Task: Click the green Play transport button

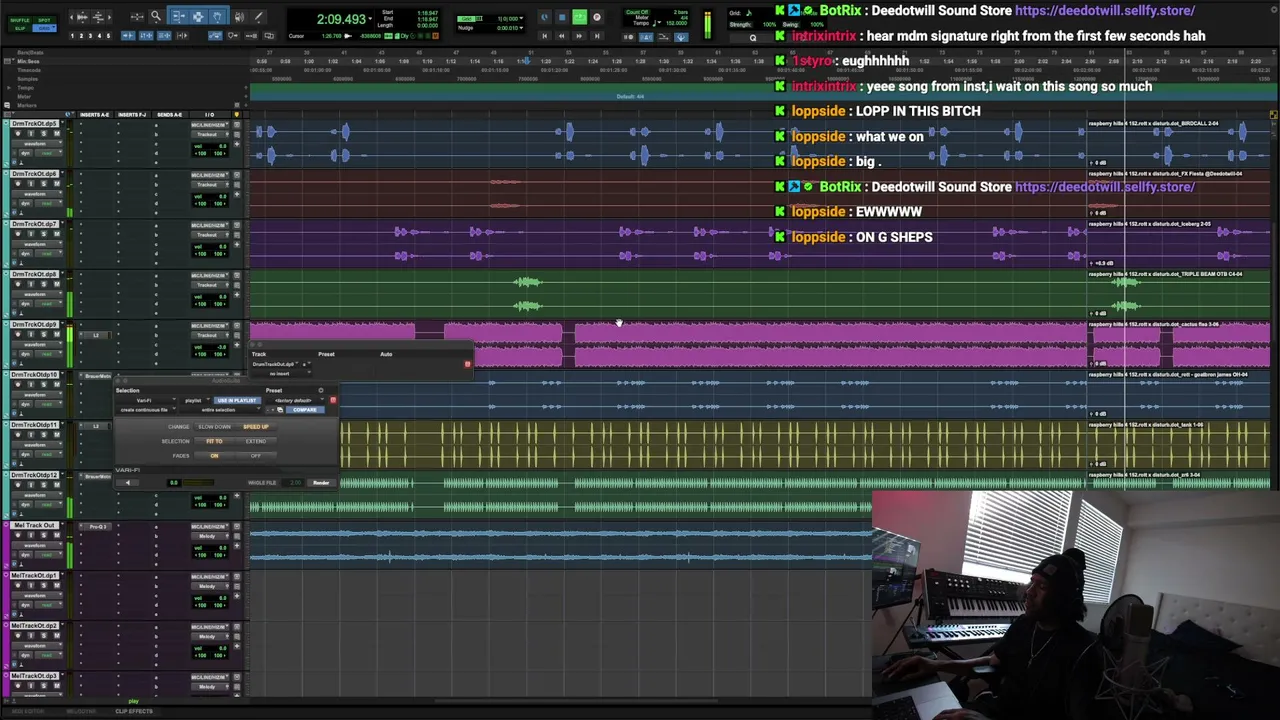Action: pyautogui.click(x=579, y=17)
